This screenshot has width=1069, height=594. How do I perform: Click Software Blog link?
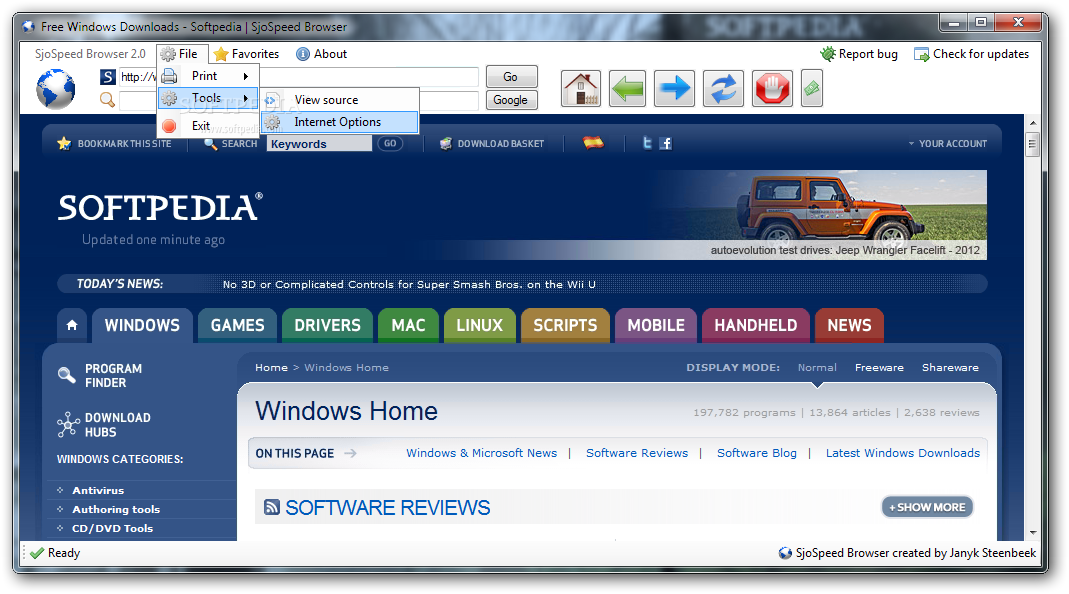pos(757,453)
